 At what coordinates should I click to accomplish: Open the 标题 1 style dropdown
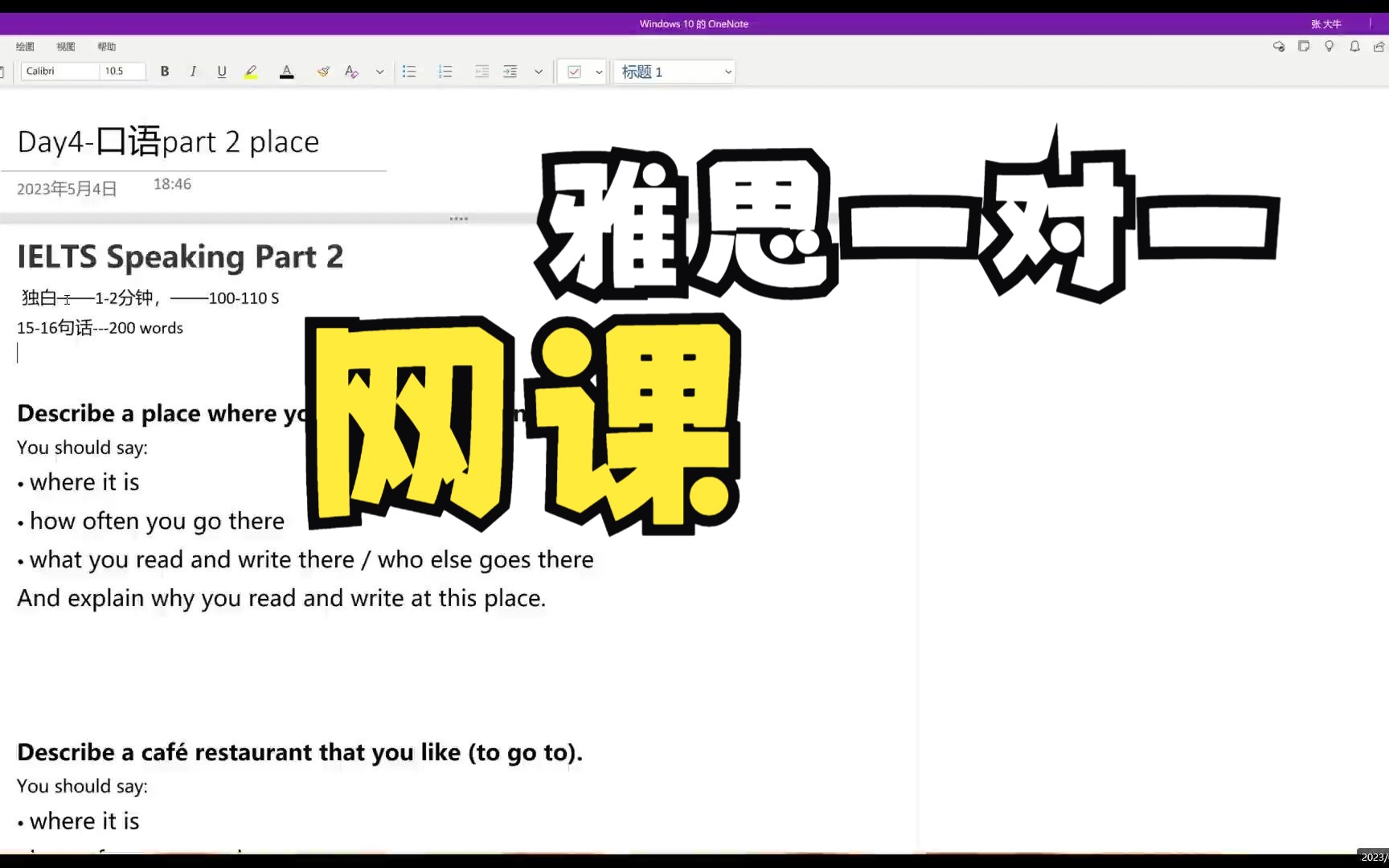(674, 72)
